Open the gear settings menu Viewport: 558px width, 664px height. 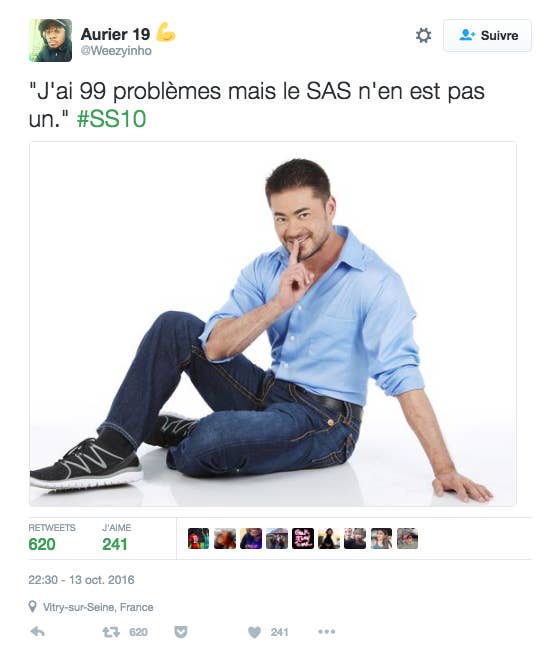[423, 35]
